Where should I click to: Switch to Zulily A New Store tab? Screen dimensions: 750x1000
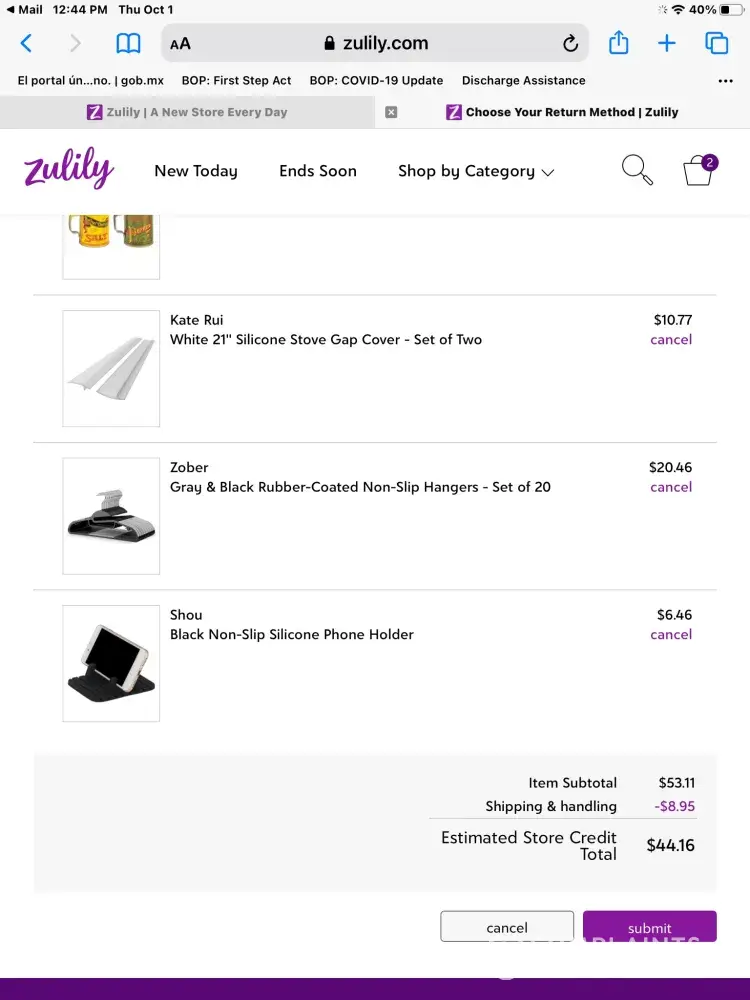pos(187,112)
